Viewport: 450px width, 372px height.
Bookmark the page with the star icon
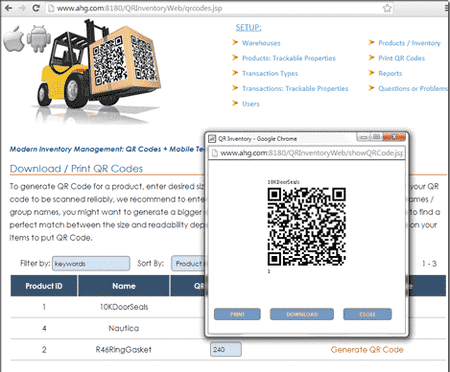(387, 8)
